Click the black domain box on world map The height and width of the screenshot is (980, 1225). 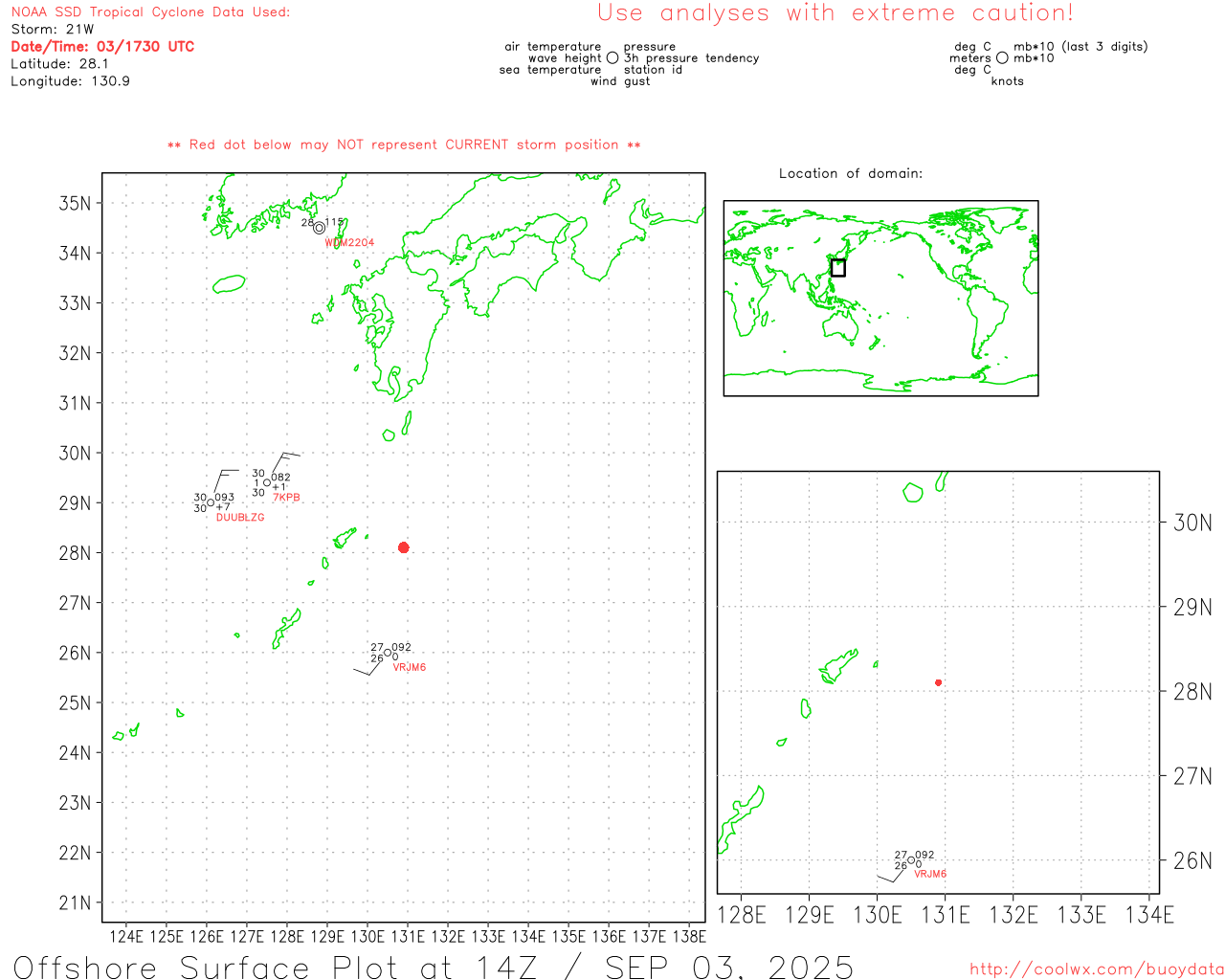(837, 268)
